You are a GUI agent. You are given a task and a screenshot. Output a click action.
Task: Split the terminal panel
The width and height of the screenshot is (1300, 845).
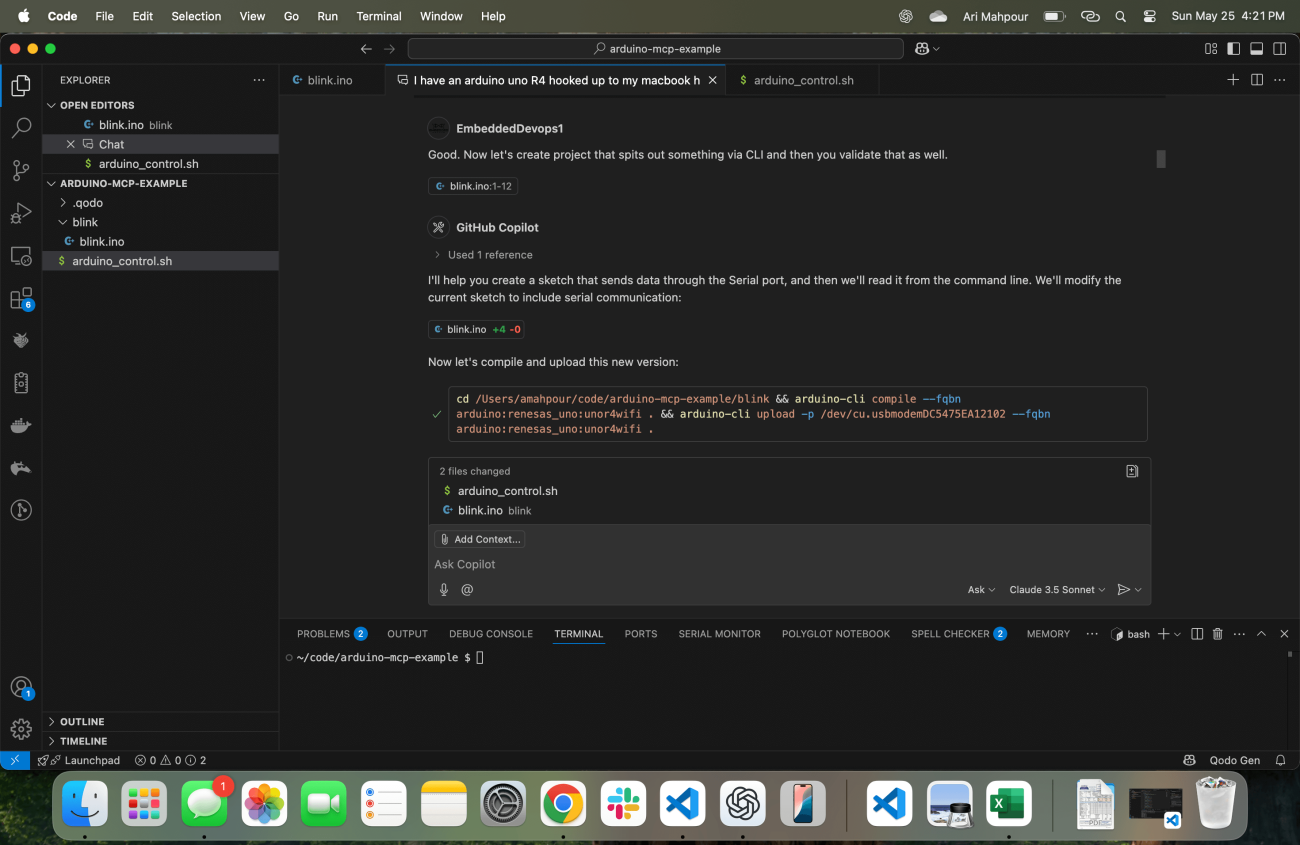1197,634
